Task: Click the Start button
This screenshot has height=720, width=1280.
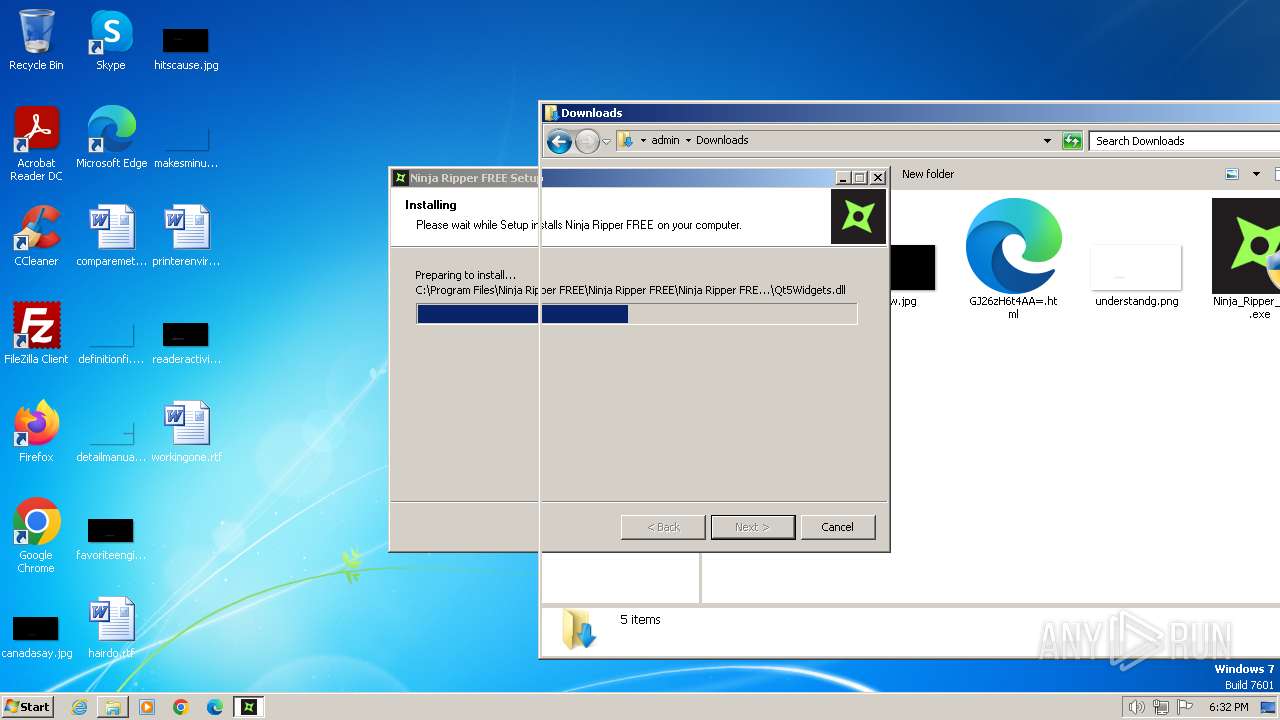Action: [x=28, y=707]
